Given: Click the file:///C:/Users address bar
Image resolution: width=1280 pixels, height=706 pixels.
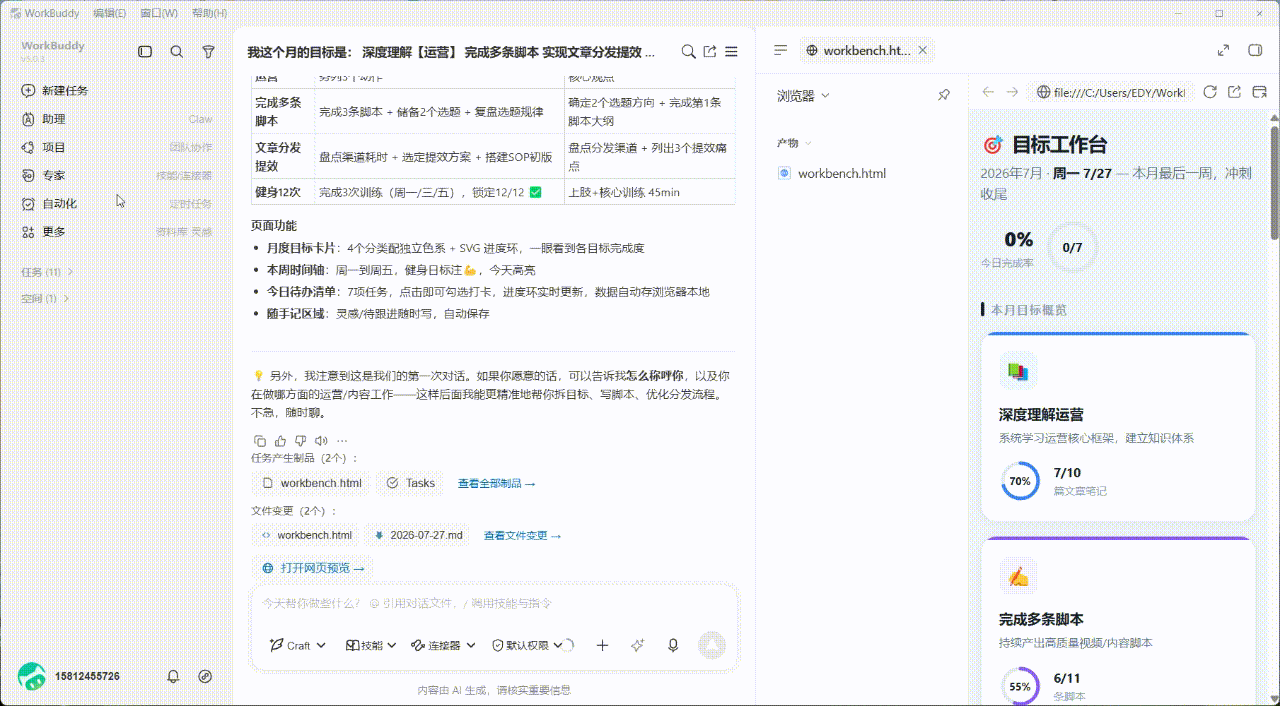Looking at the screenshot, I should pyautogui.click(x=1110, y=92).
